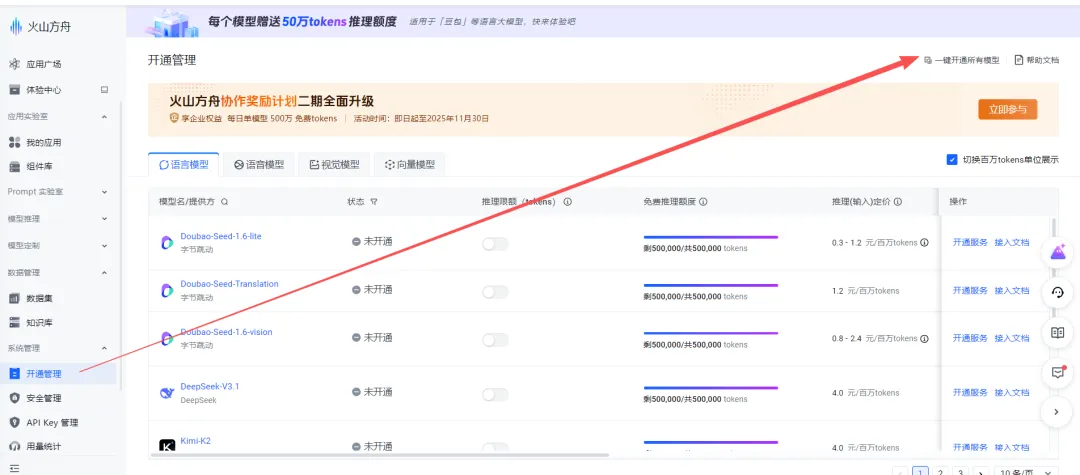Open documentation book floating icon
Viewport: 1080px width, 475px height.
click(x=1057, y=332)
